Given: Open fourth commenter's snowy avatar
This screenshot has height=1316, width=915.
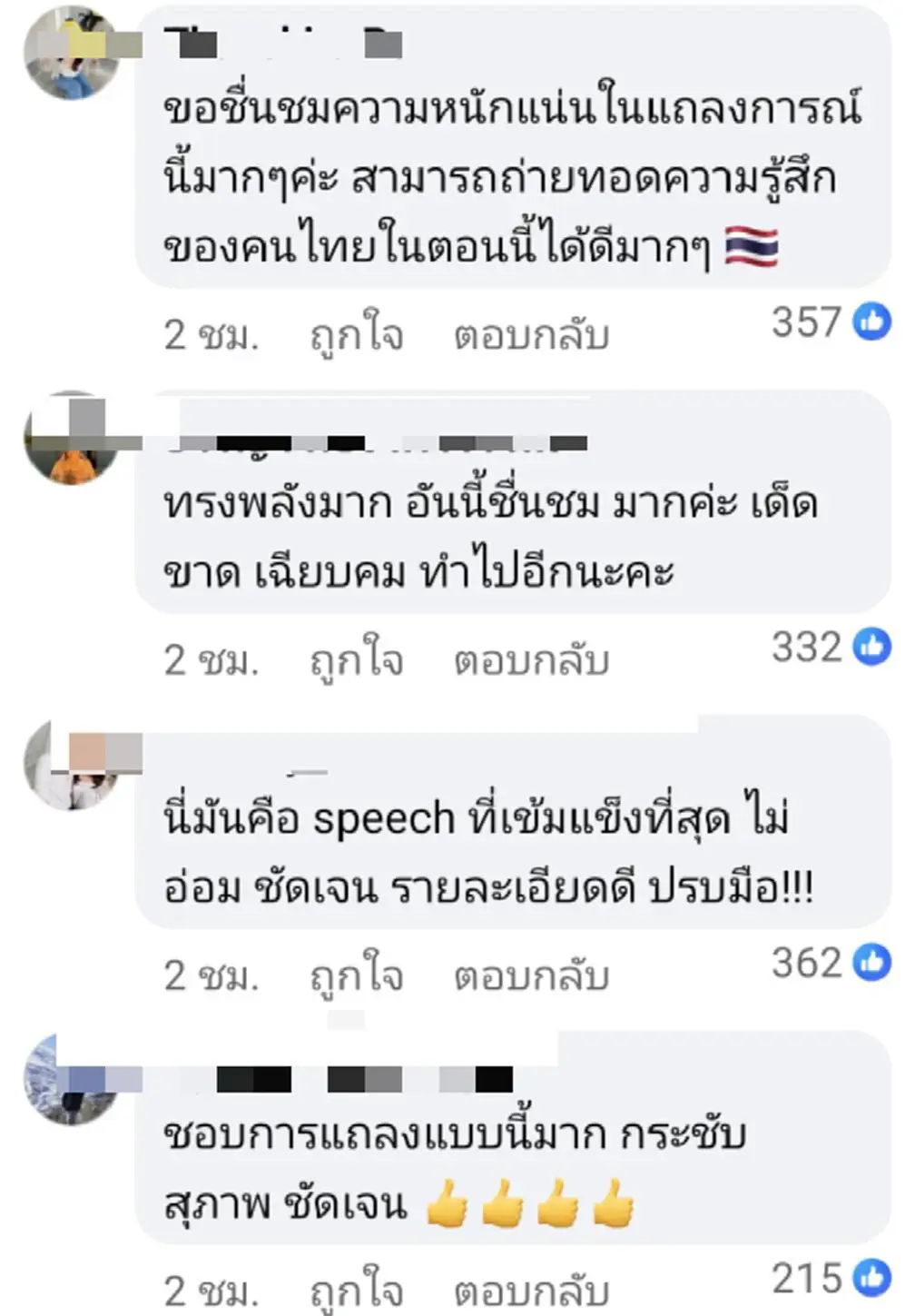Looking at the screenshot, I should click(x=71, y=1079).
